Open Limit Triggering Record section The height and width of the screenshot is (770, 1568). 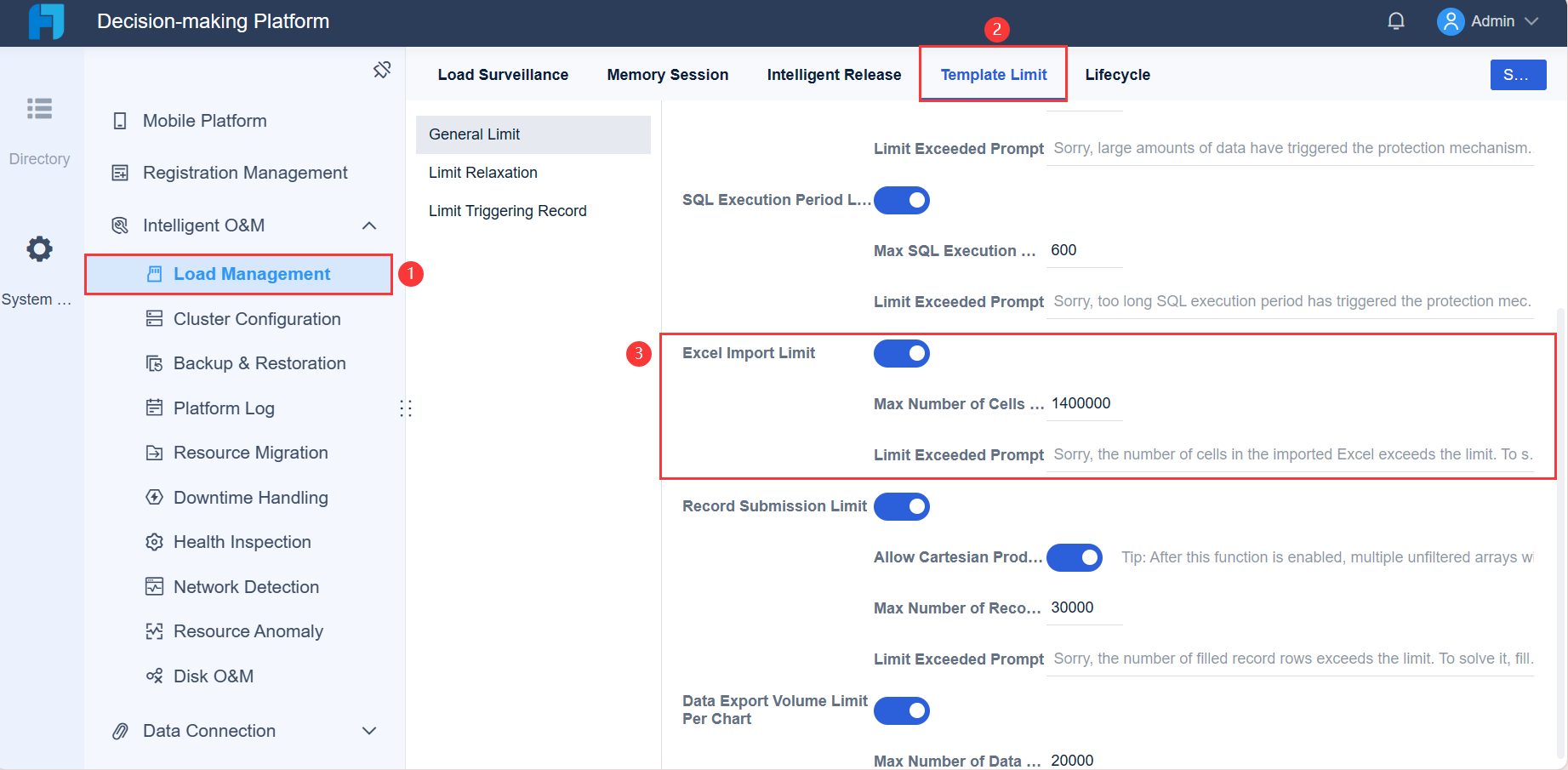pyautogui.click(x=507, y=211)
